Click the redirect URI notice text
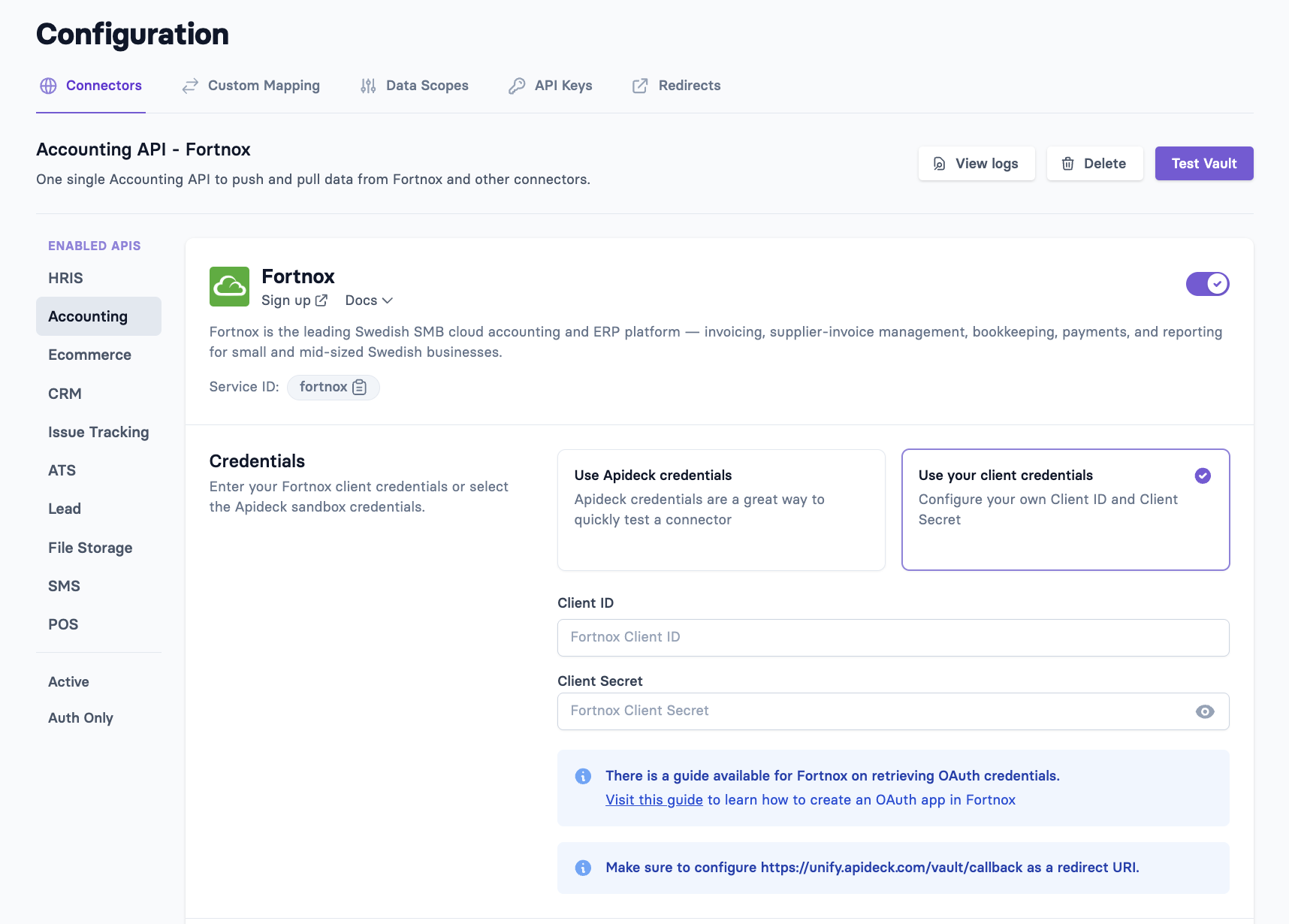Image resolution: width=1289 pixels, height=924 pixels. (872, 868)
